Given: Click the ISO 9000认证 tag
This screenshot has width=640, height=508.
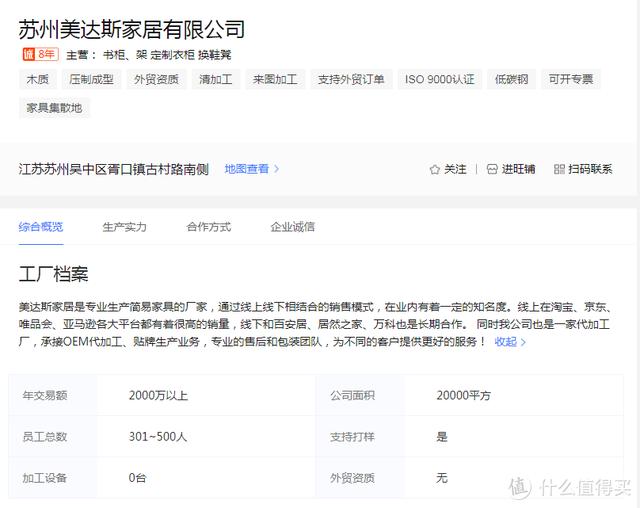Looking at the screenshot, I should click(439, 79).
